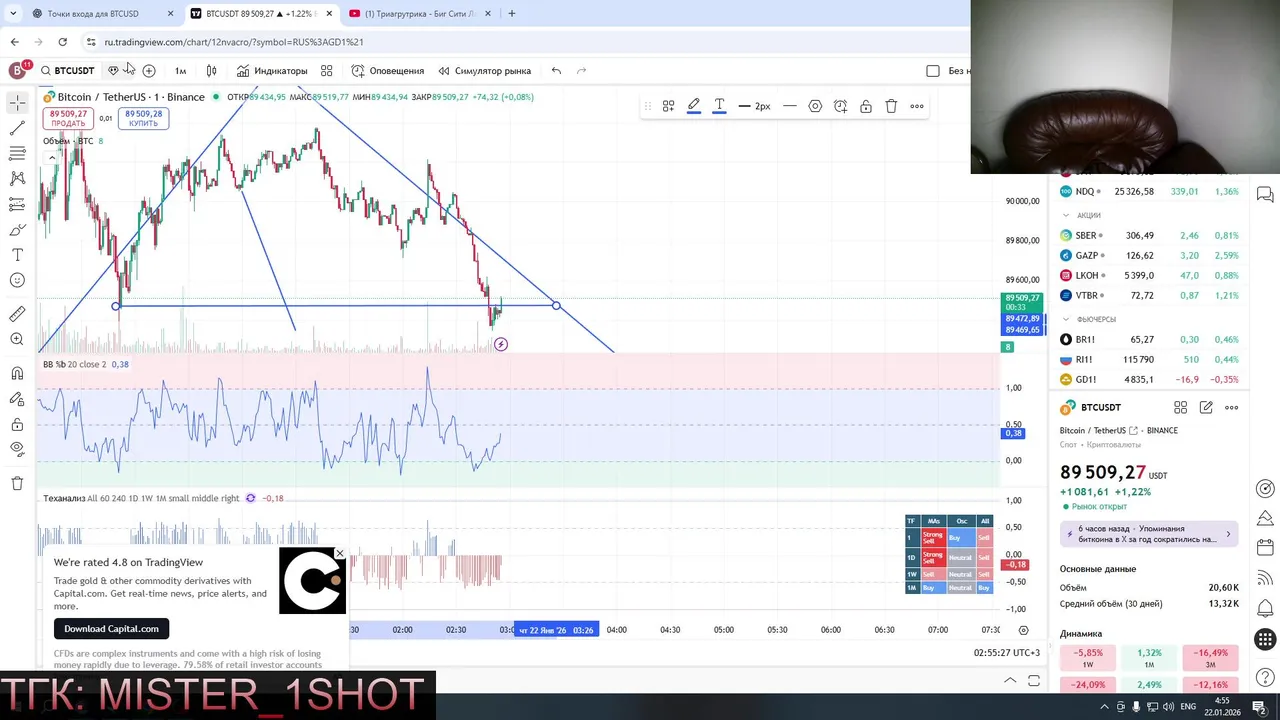1280x720 pixels.
Task: Open drawing settings hexagon icon
Action: point(815,106)
